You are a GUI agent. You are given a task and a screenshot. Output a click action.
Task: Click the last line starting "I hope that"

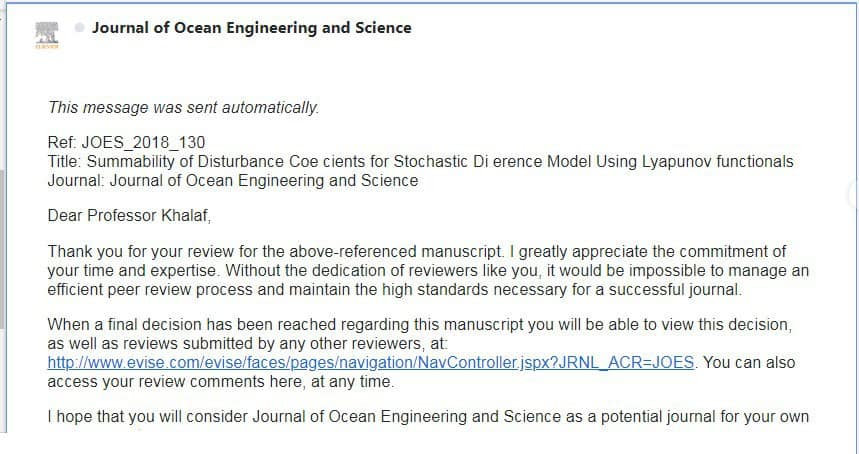[x=428, y=416]
